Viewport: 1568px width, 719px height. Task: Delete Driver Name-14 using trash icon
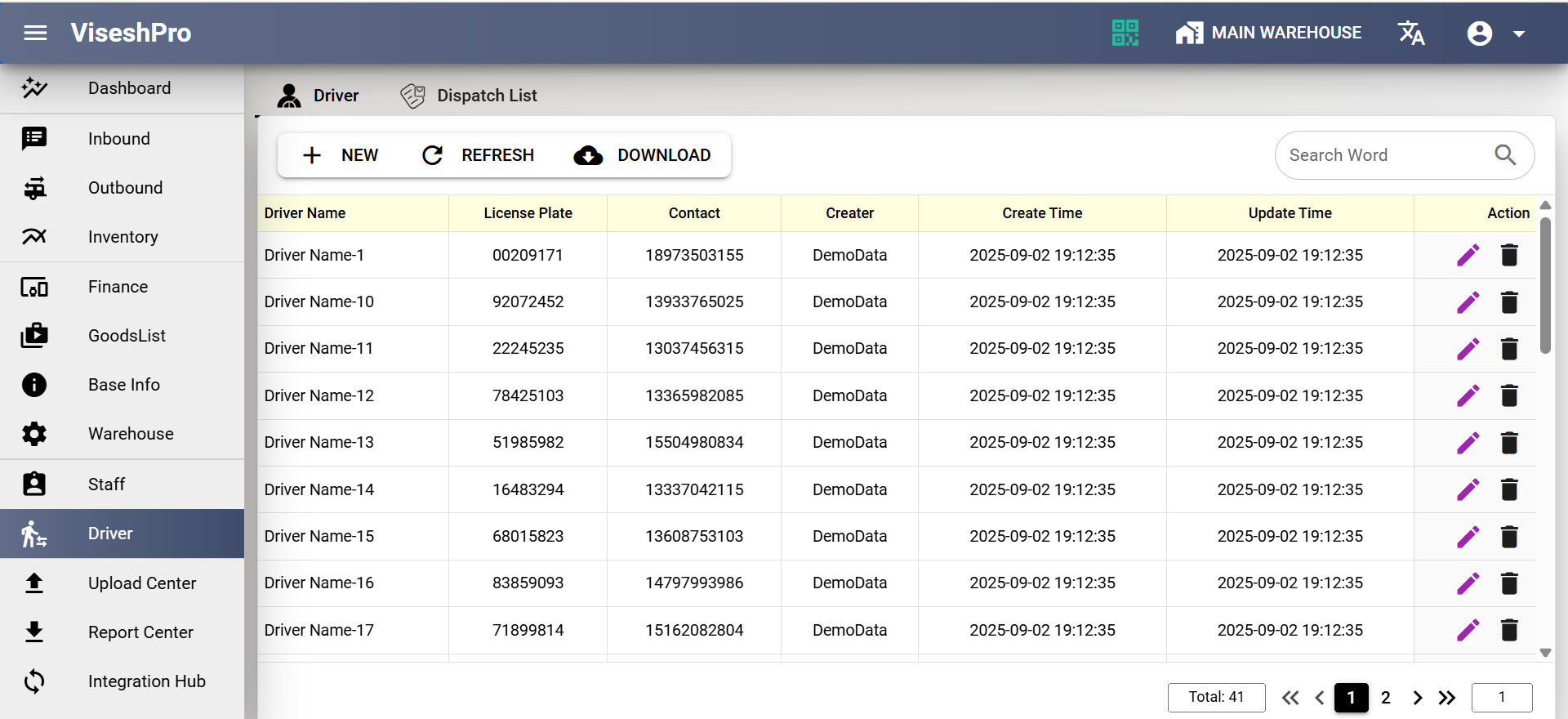[x=1509, y=489]
